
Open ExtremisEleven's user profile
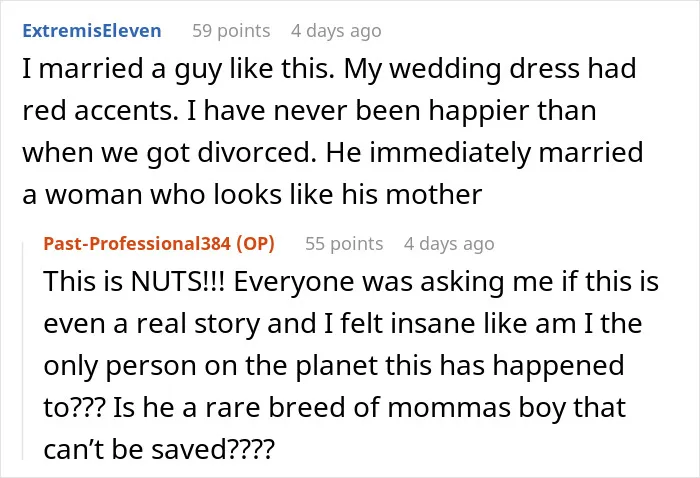(x=92, y=31)
